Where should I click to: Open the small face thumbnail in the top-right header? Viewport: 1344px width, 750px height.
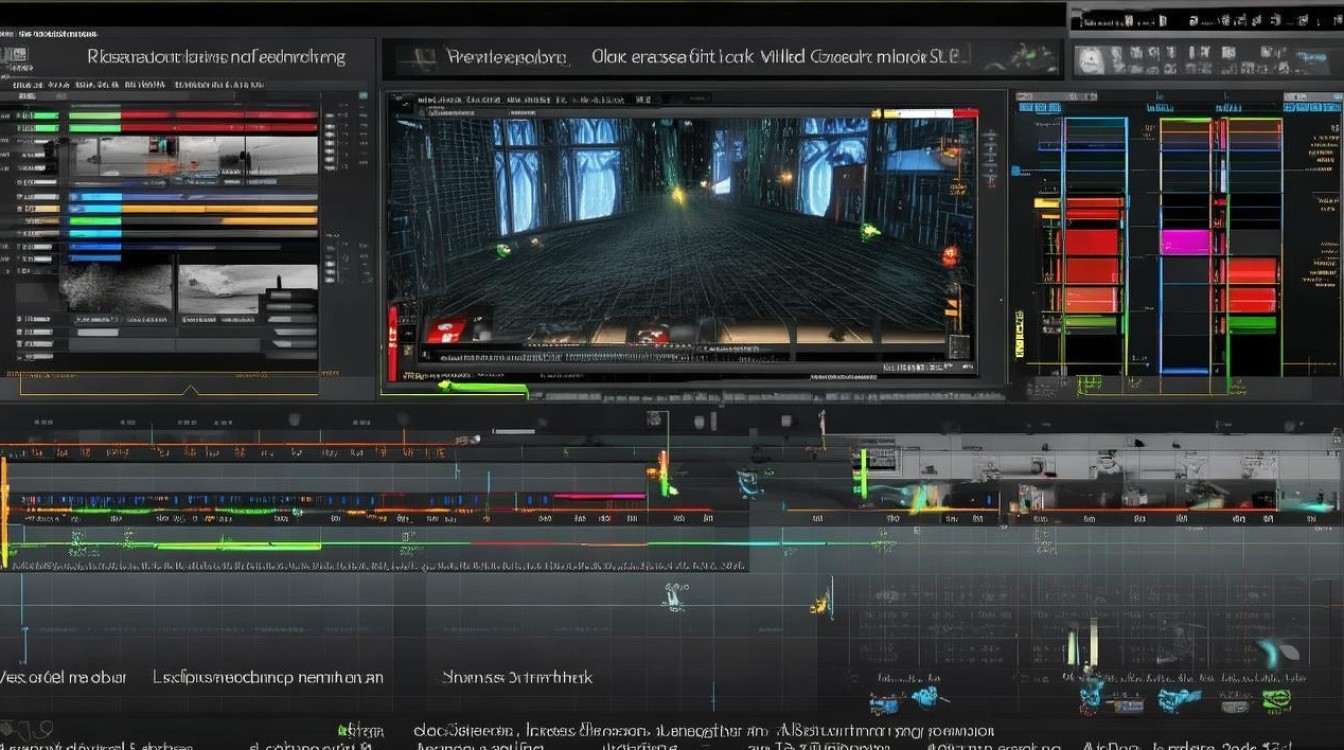point(1090,62)
